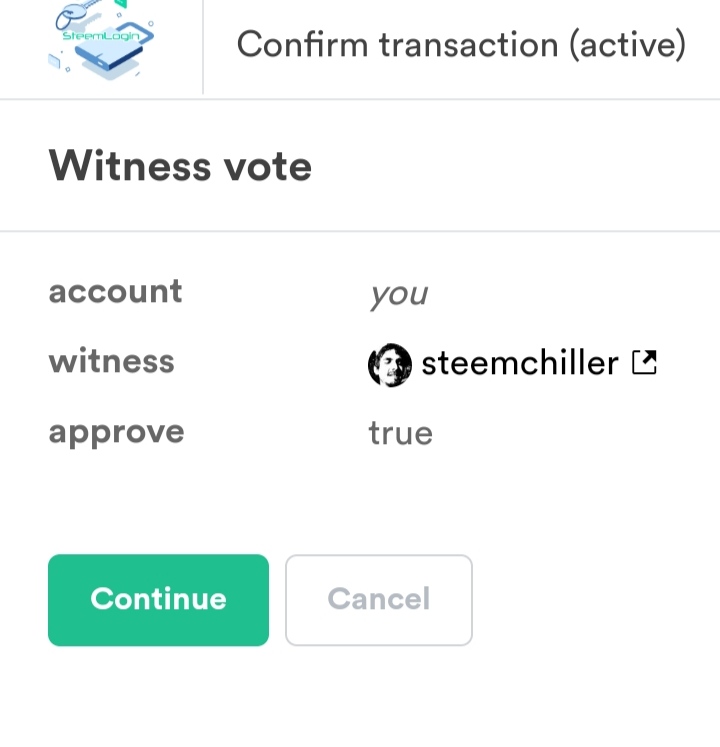The image size is (720, 747).
Task: Click the green shape at logo top
Action: [120, 5]
